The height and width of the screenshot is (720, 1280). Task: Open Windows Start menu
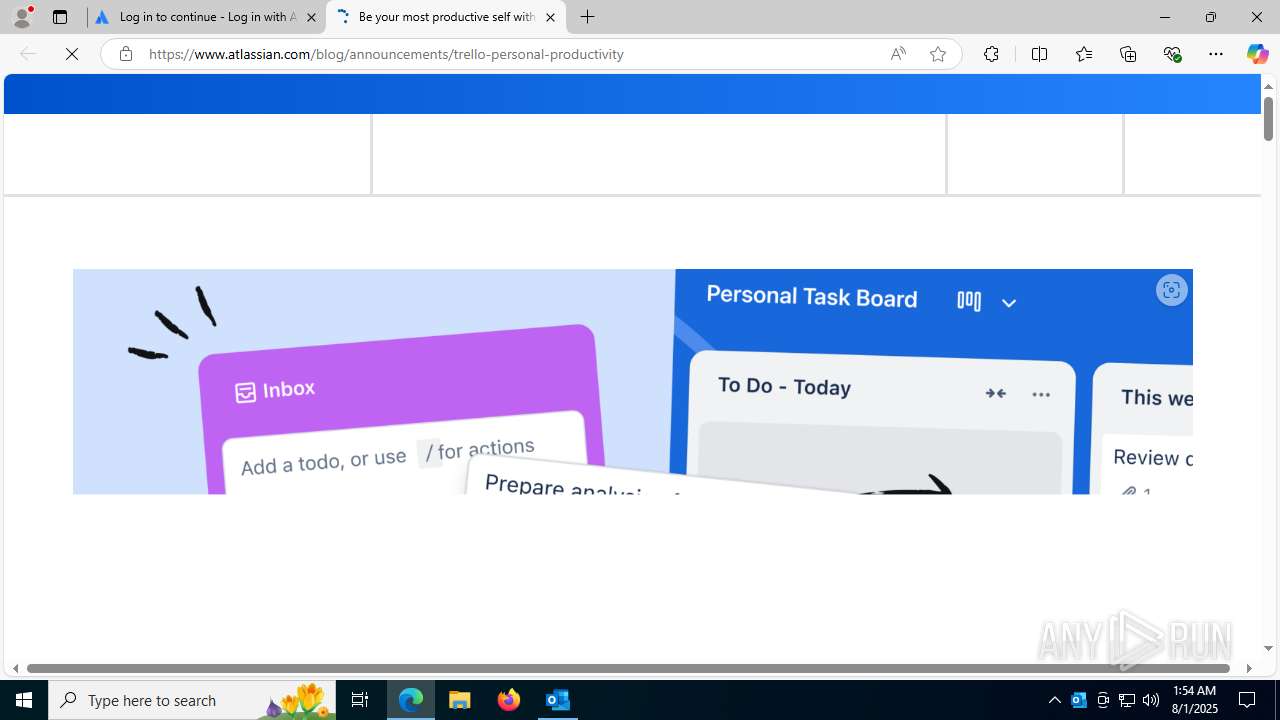24,700
